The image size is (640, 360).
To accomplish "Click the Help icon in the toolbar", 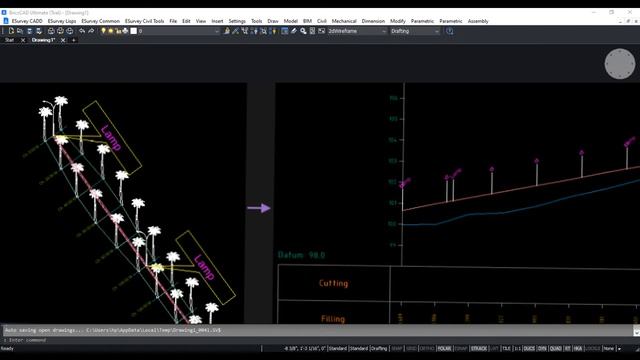I will pos(449,31).
